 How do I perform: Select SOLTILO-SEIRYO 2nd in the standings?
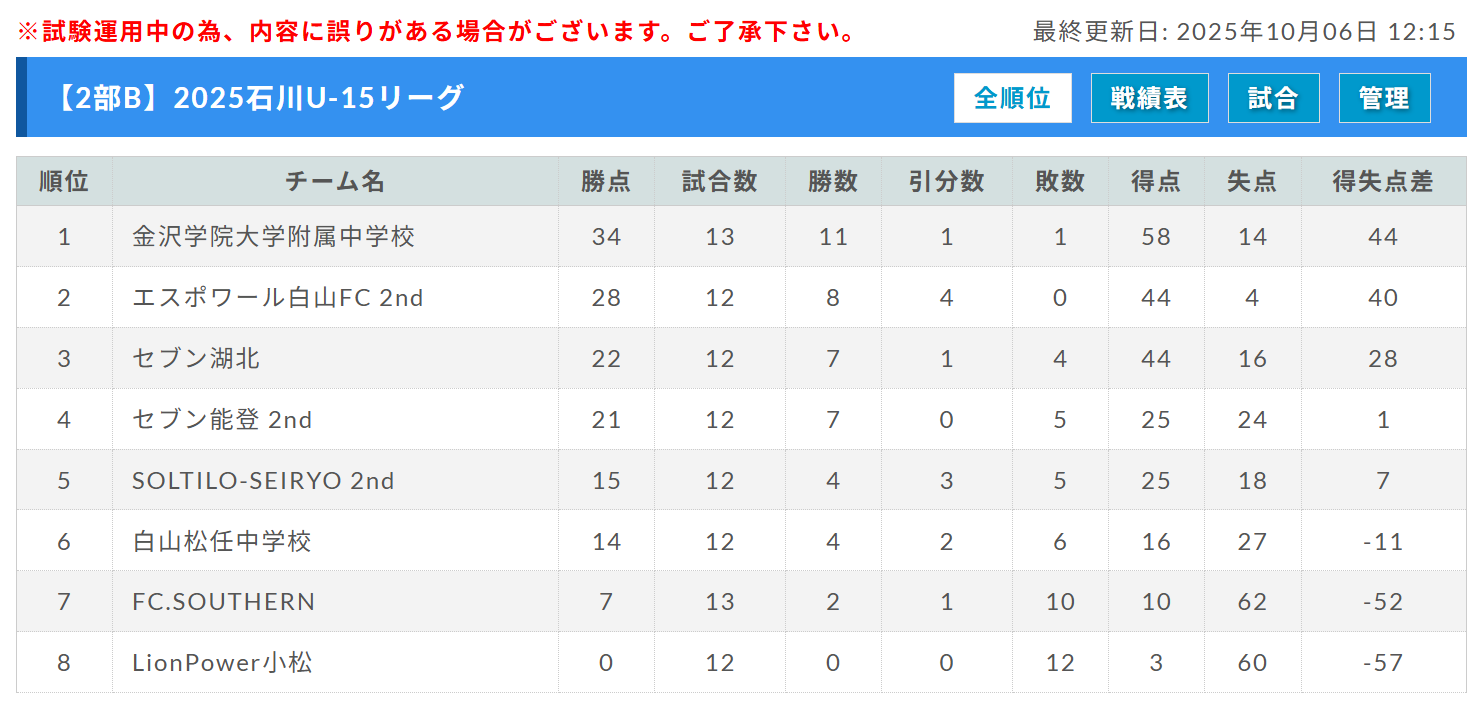tap(263, 481)
